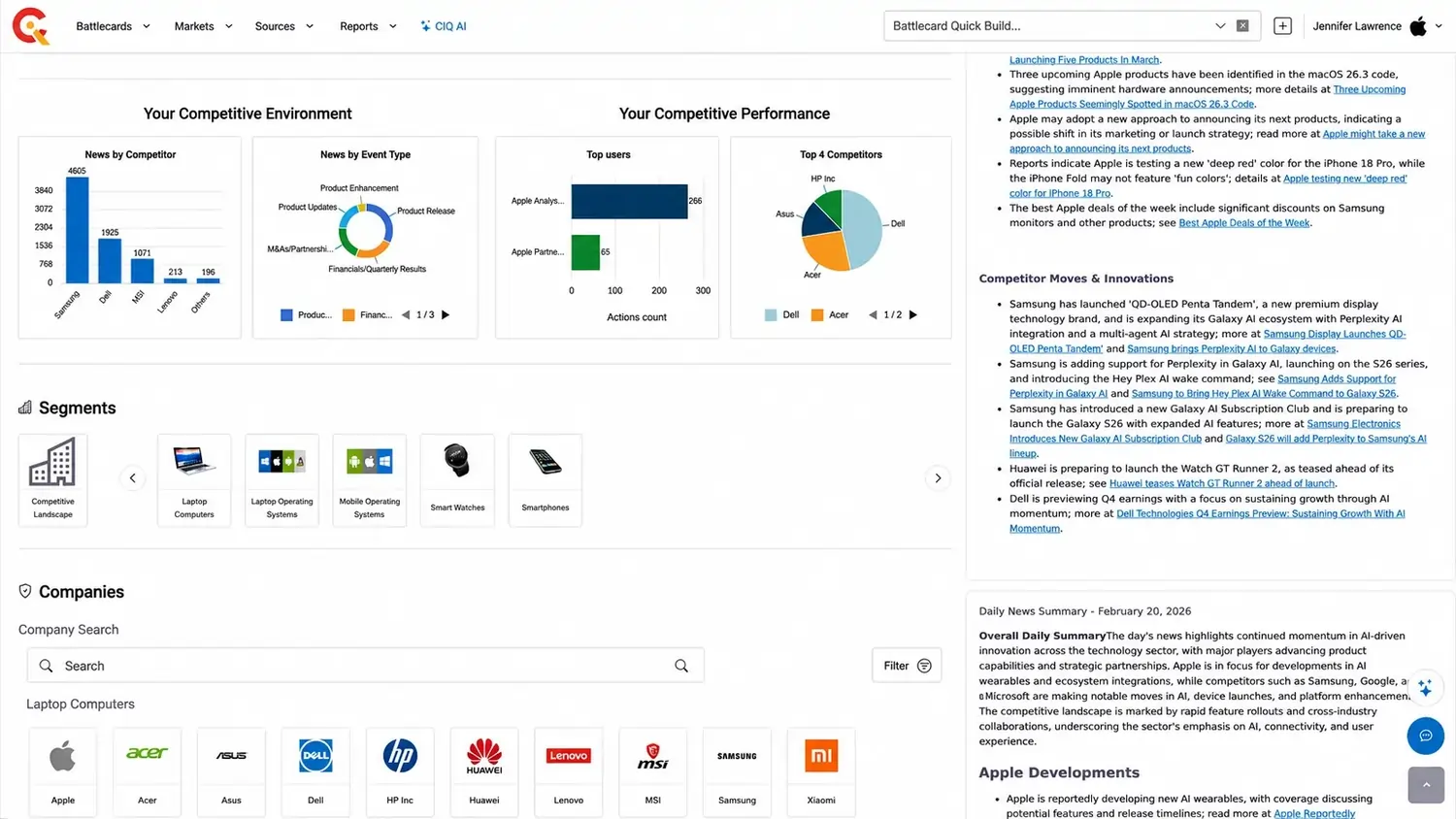
Task: Click the Dell bar in News by Competitor
Action: (x=110, y=260)
